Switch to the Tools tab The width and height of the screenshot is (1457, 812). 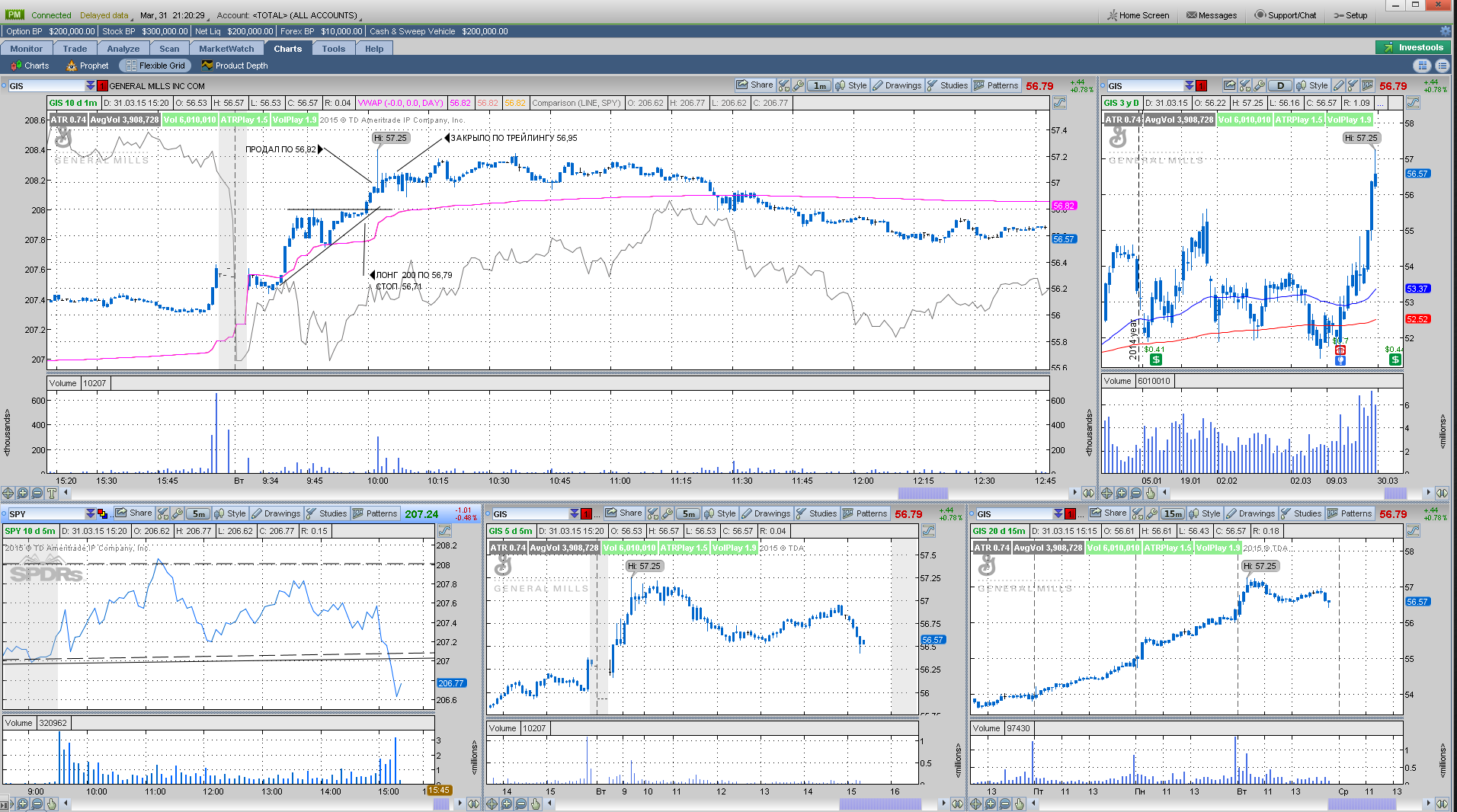click(x=333, y=49)
